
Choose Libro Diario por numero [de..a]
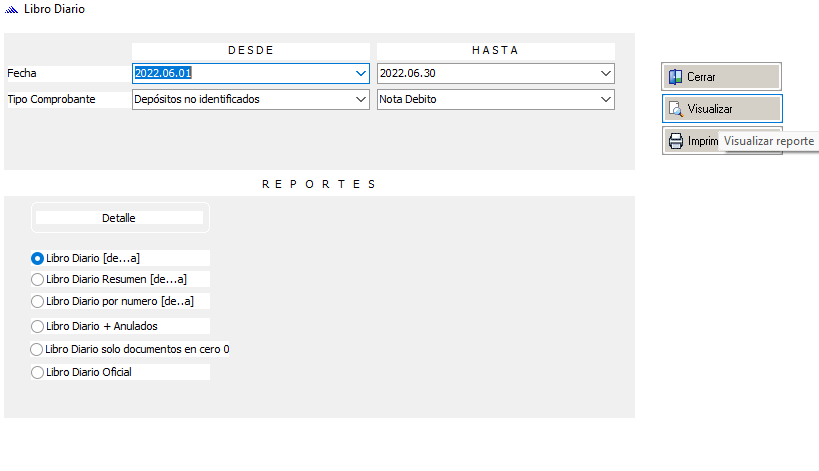(38, 301)
